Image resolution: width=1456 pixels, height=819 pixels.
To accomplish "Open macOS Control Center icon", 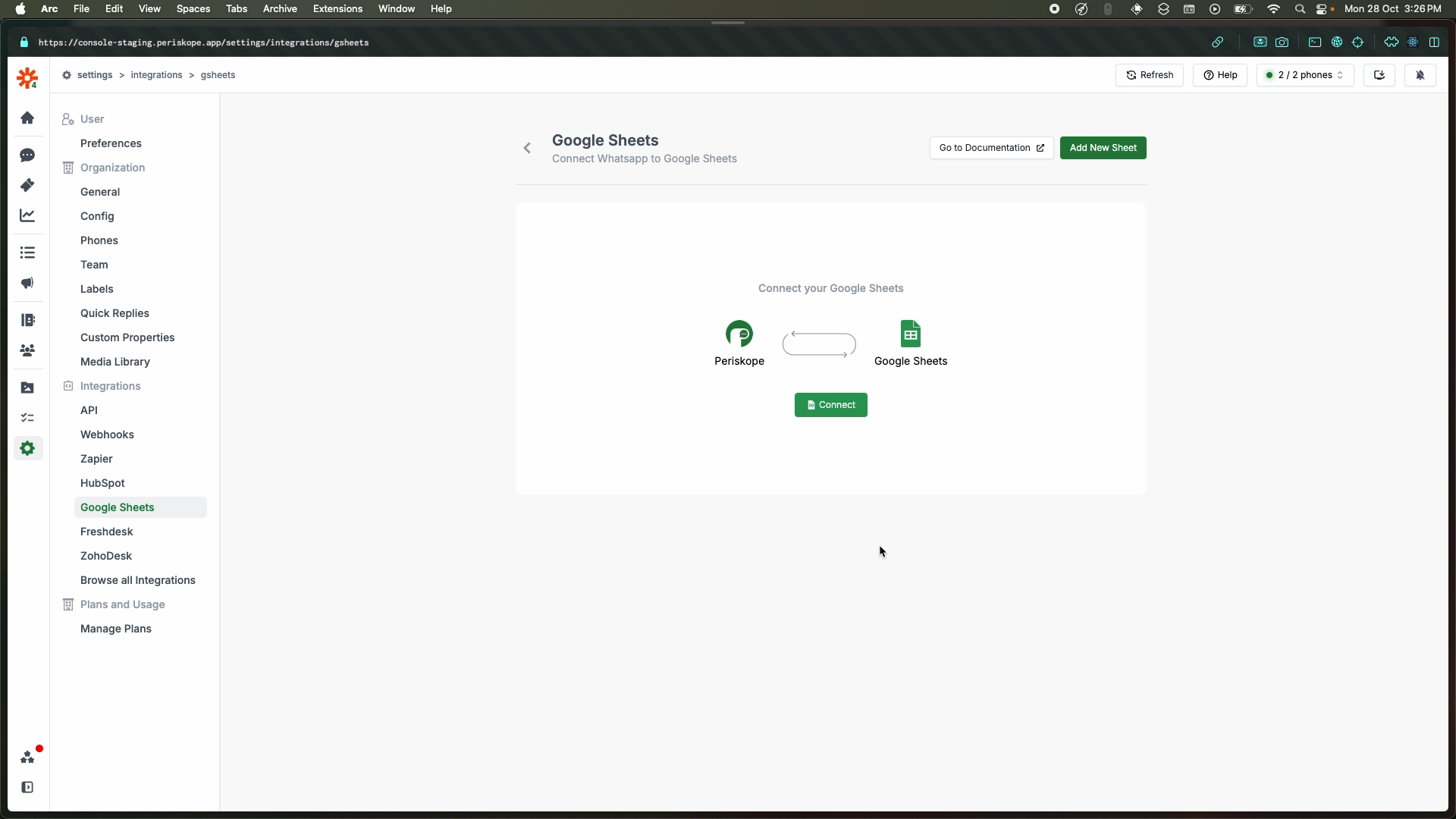I will click(x=1322, y=9).
